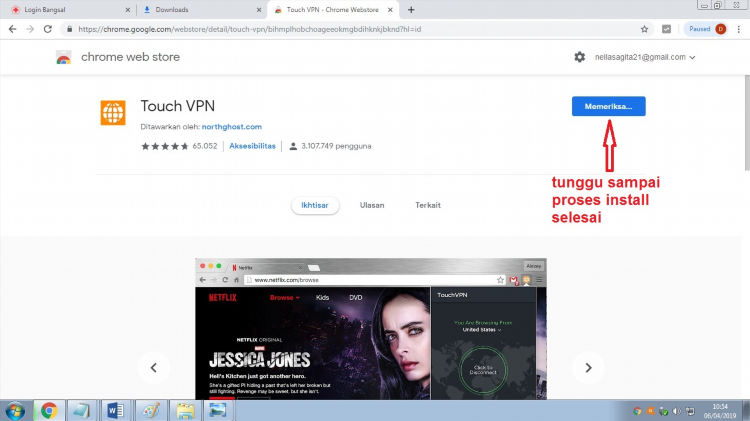Click the extension icon beside bookmark star

pyautogui.click(x=666, y=29)
